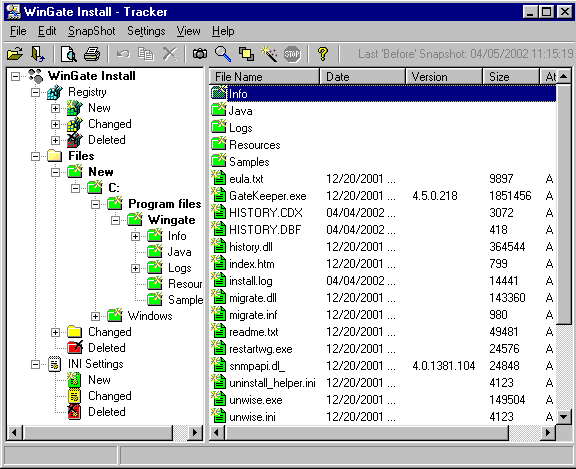Sort list by Size column header
Viewport: 576px width, 469px height.
click(511, 77)
